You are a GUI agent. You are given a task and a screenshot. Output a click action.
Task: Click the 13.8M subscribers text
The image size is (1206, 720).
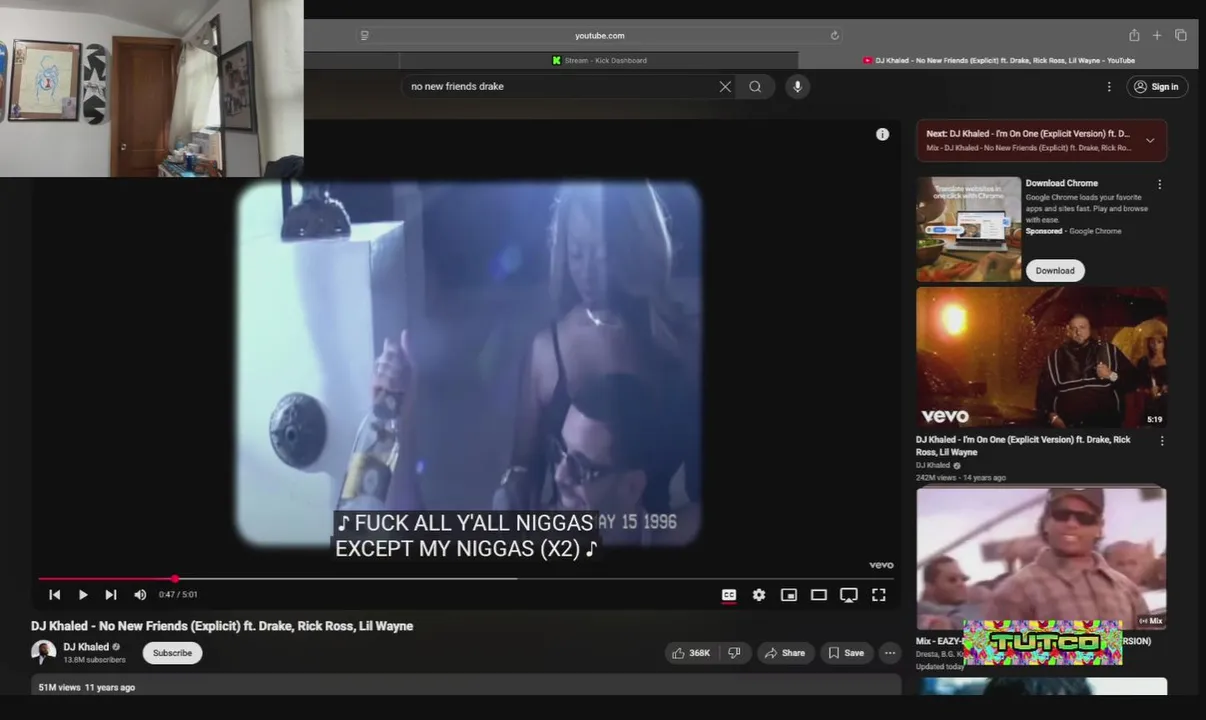point(95,660)
